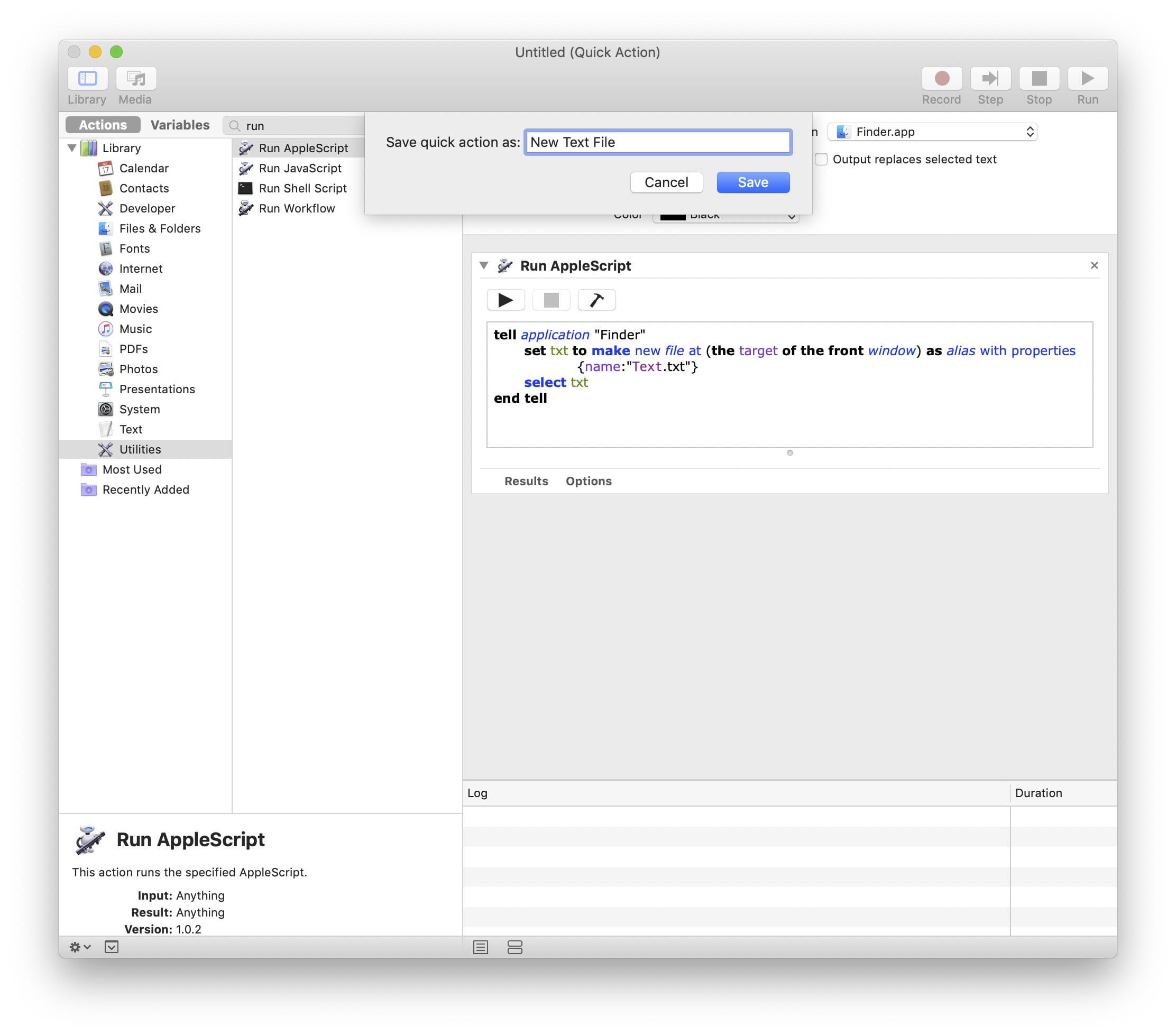Select the Utilities category in the sidebar
This screenshot has width=1176, height=1036.
[x=140, y=449]
